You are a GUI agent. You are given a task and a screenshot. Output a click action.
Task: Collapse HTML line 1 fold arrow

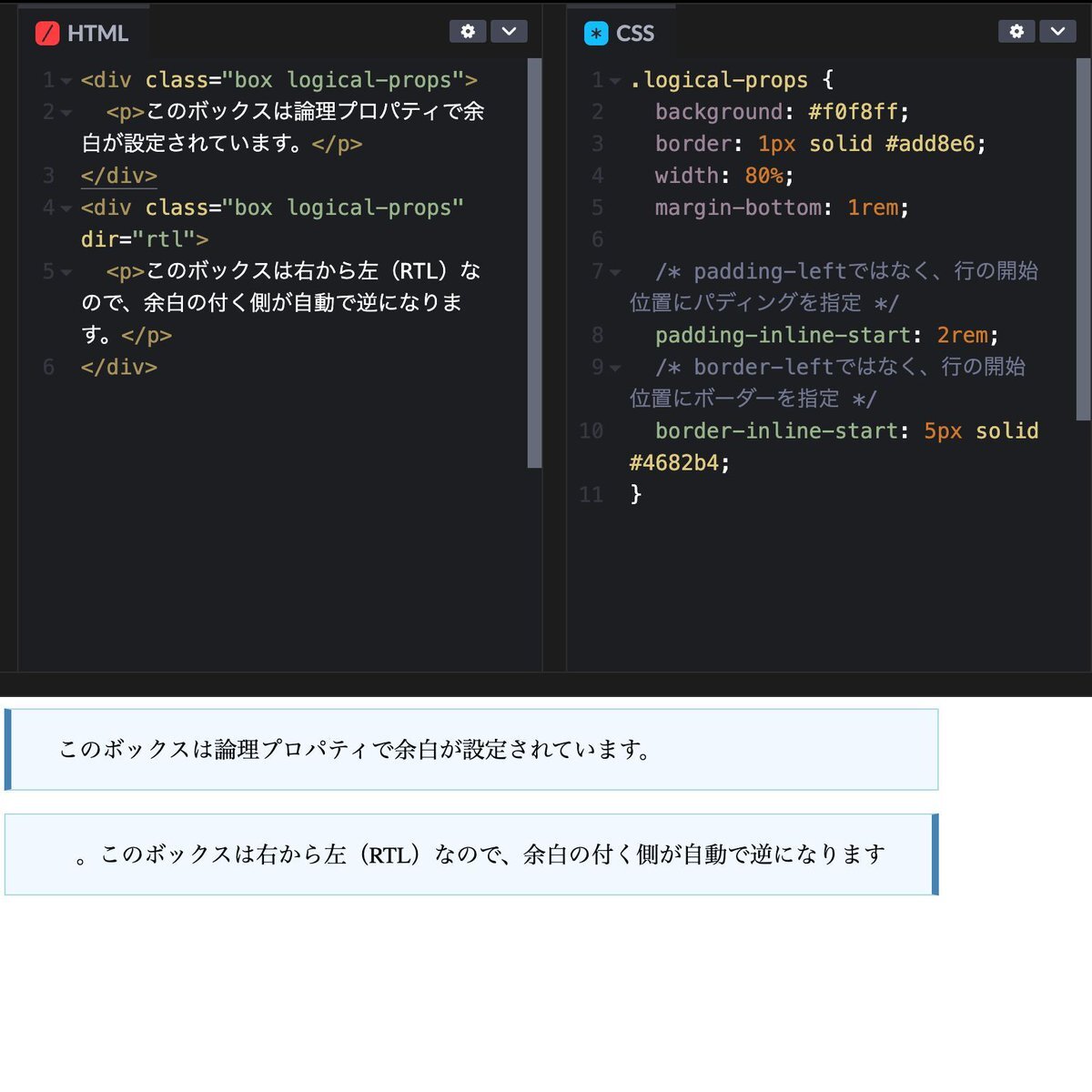66,81
